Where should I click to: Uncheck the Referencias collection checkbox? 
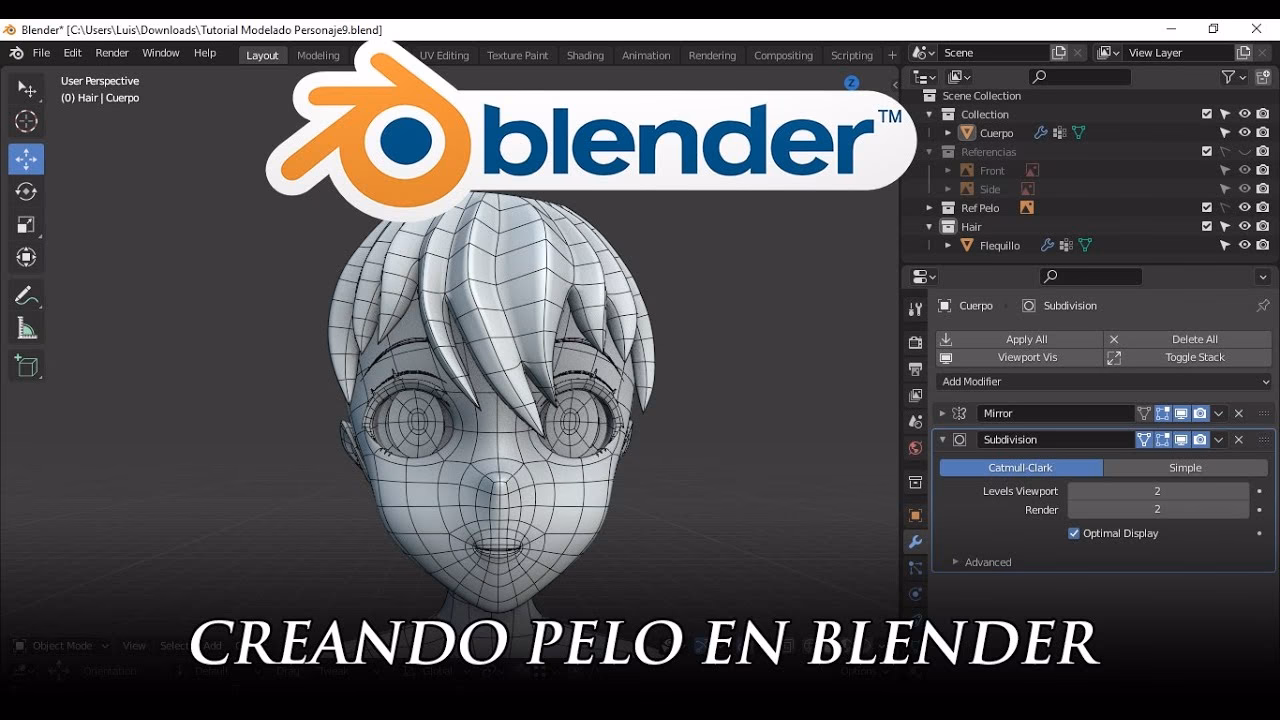1207,151
